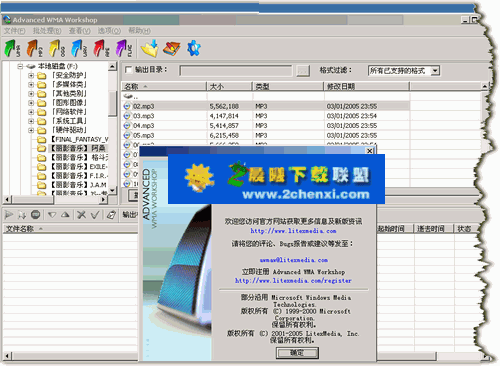This screenshot has width=500, height=366.
Task: Click the checkmark icon in batch toolbar
Action: [x=95, y=215]
